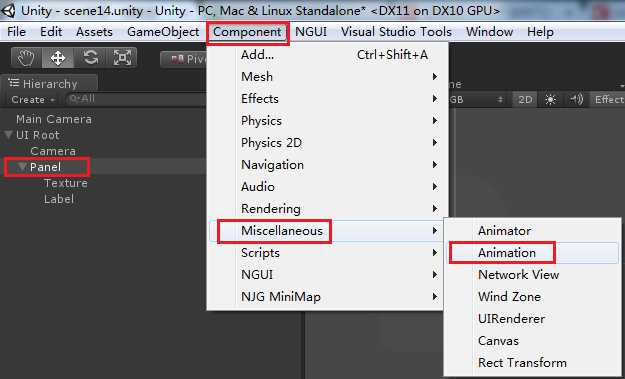Toggle the Pivot mode button
Image resolution: width=625 pixels, height=379 pixels.
(x=184, y=59)
